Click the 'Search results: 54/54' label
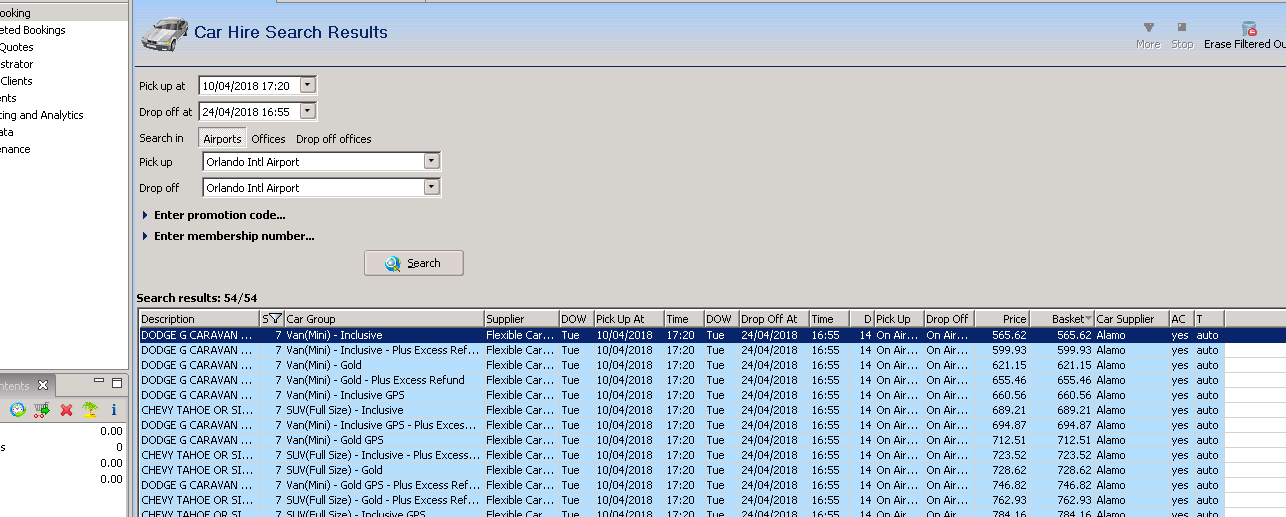This screenshot has height=517, width=1286. [197, 298]
